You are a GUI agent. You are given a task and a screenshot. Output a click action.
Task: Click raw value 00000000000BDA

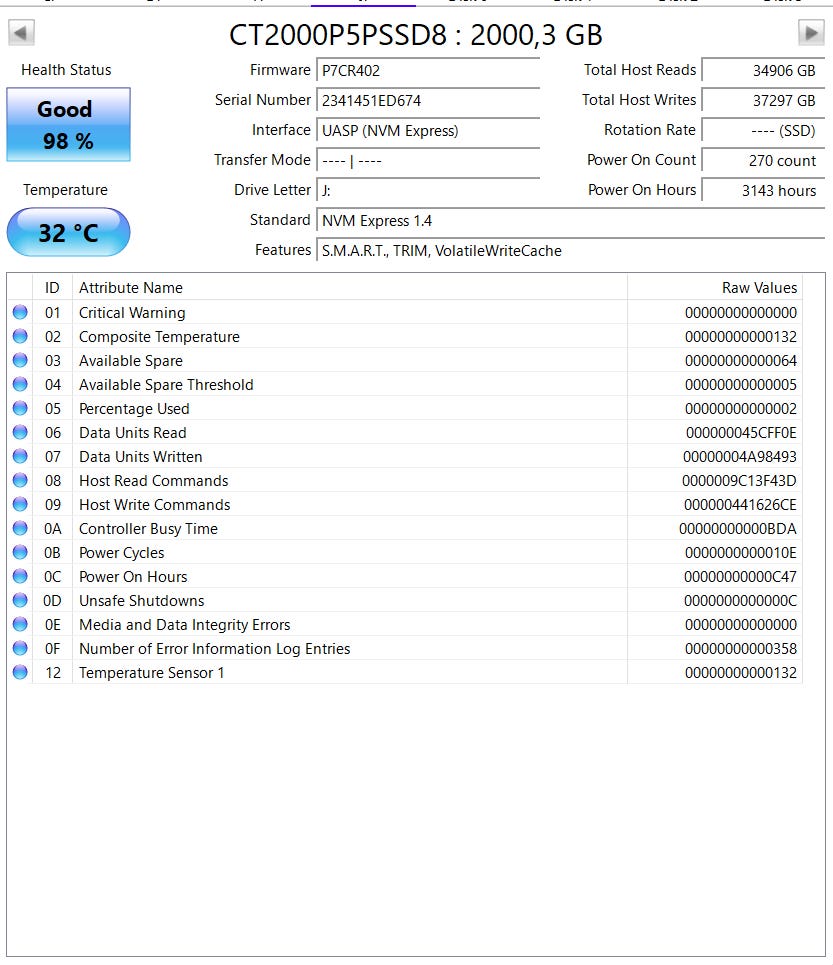pyautogui.click(x=738, y=529)
